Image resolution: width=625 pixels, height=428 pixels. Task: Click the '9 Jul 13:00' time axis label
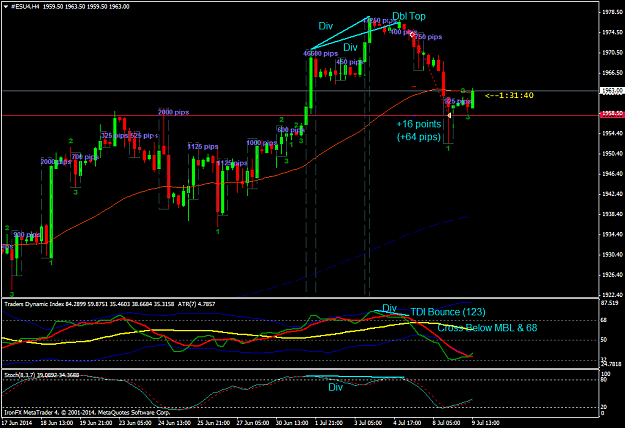click(x=485, y=423)
